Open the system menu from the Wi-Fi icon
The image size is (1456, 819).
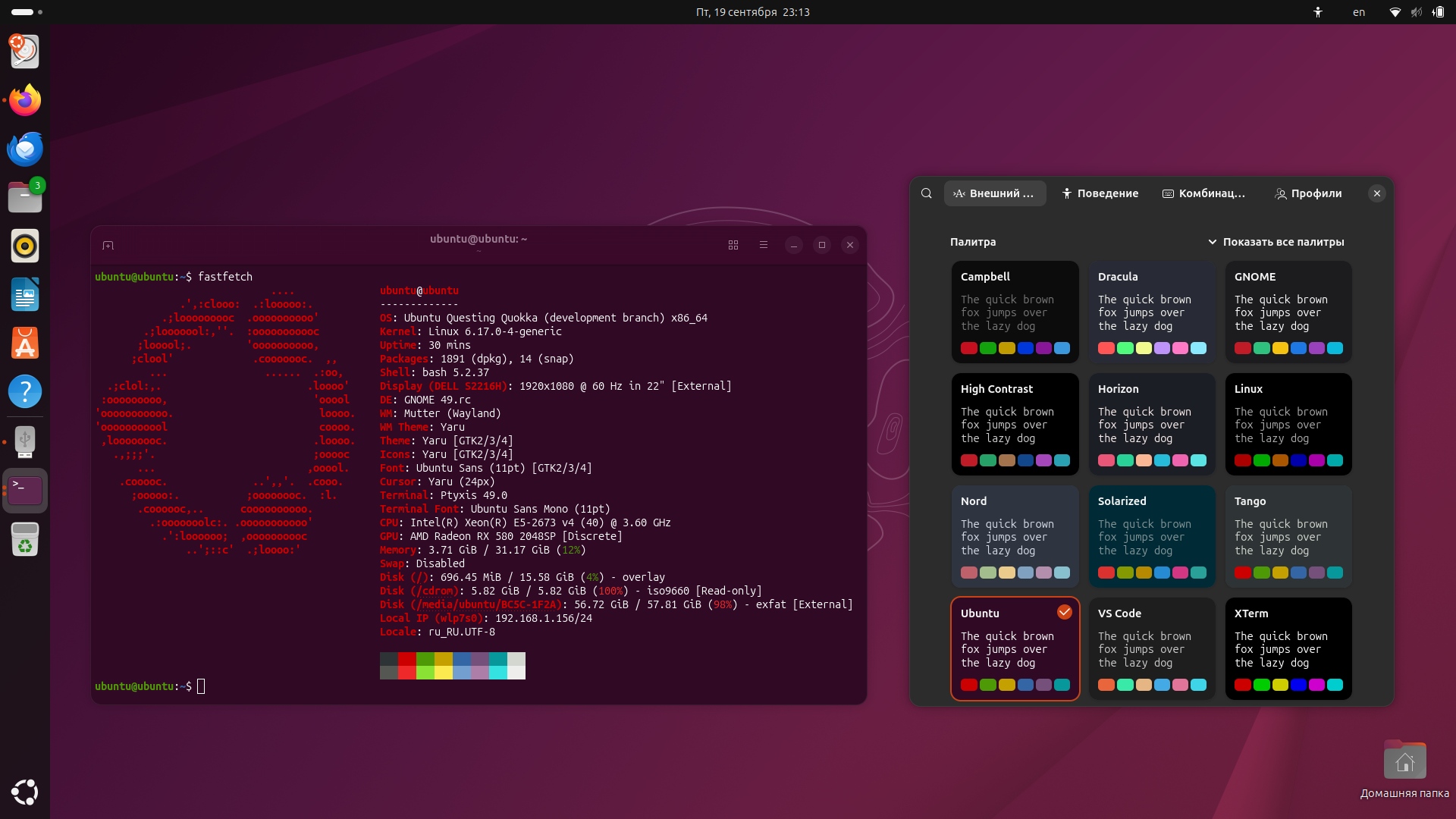tap(1395, 12)
